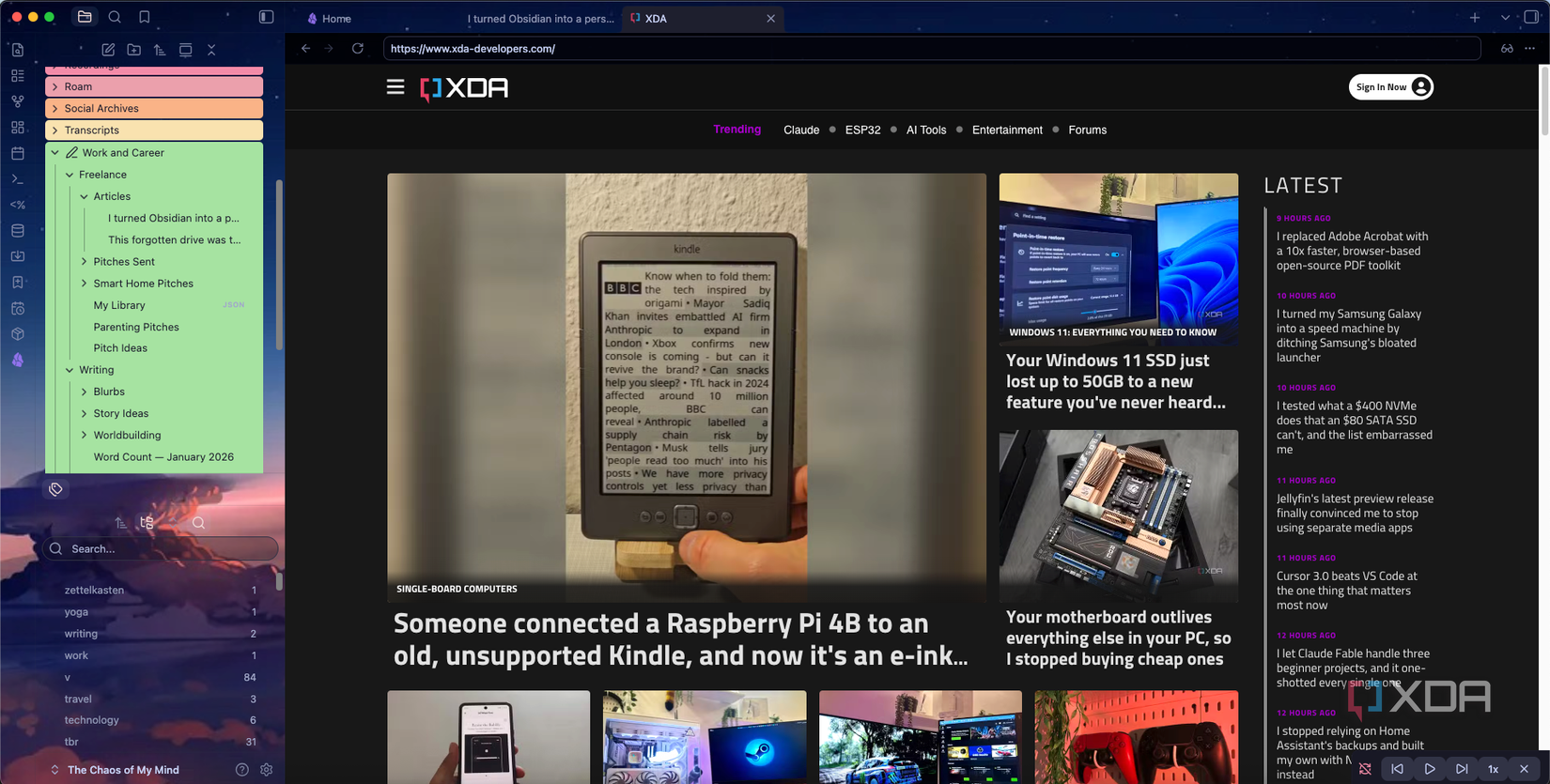Screen dimensions: 1550x784
Task: Open the daily note calendar icon
Action: click(18, 153)
